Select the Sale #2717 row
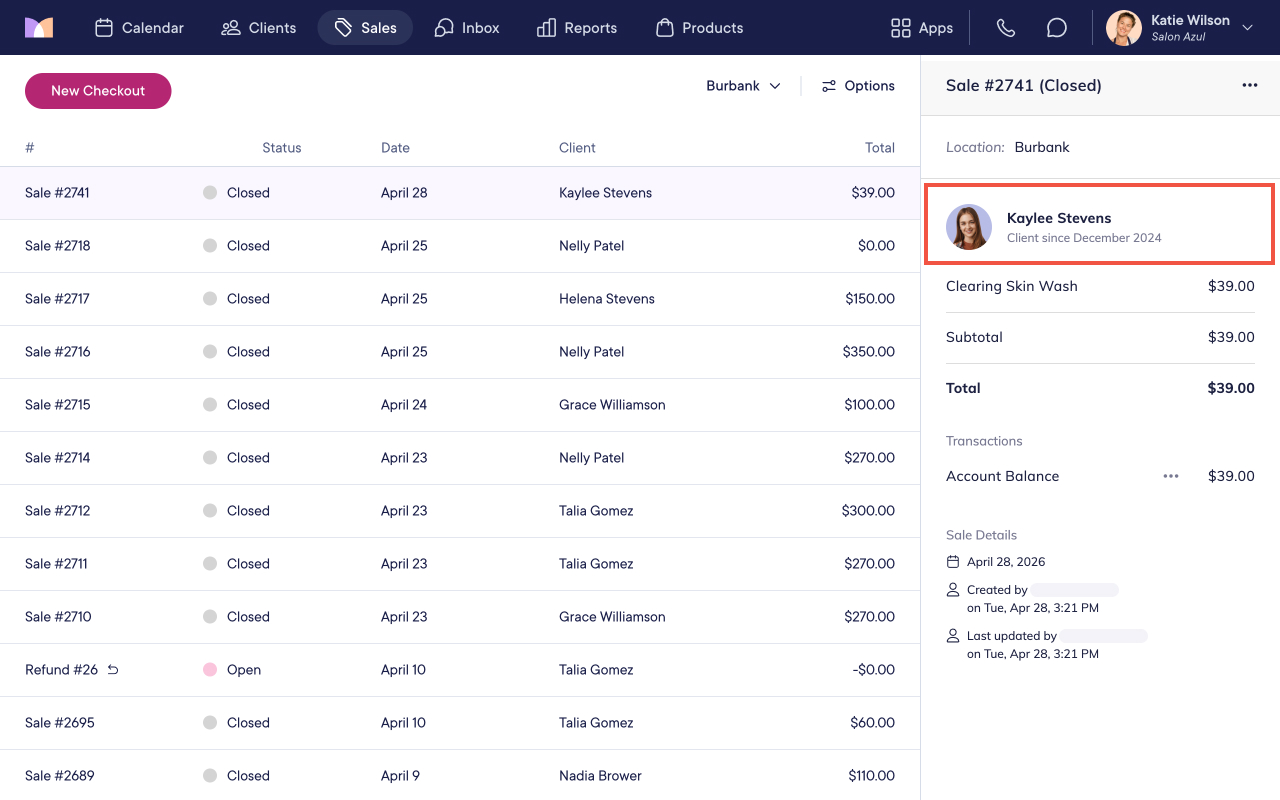The width and height of the screenshot is (1280, 800). [460, 299]
